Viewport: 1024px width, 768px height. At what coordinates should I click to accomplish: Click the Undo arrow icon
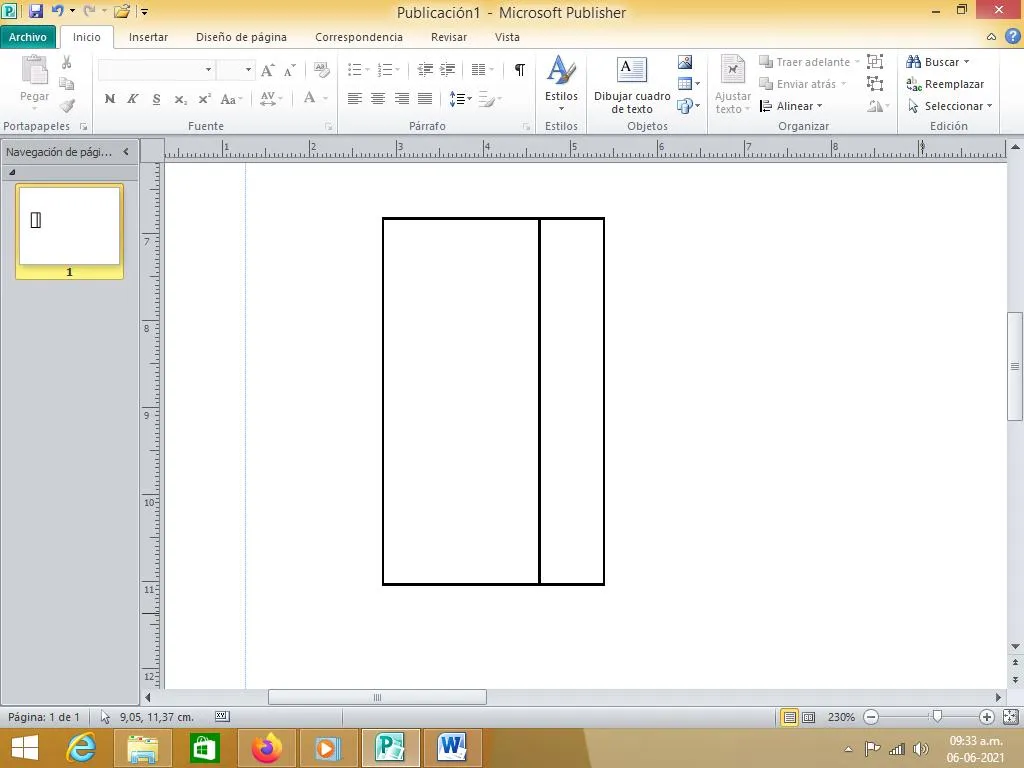pos(57,10)
